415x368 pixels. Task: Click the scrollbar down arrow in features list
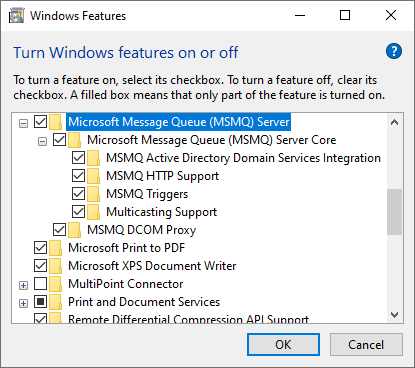click(x=395, y=314)
